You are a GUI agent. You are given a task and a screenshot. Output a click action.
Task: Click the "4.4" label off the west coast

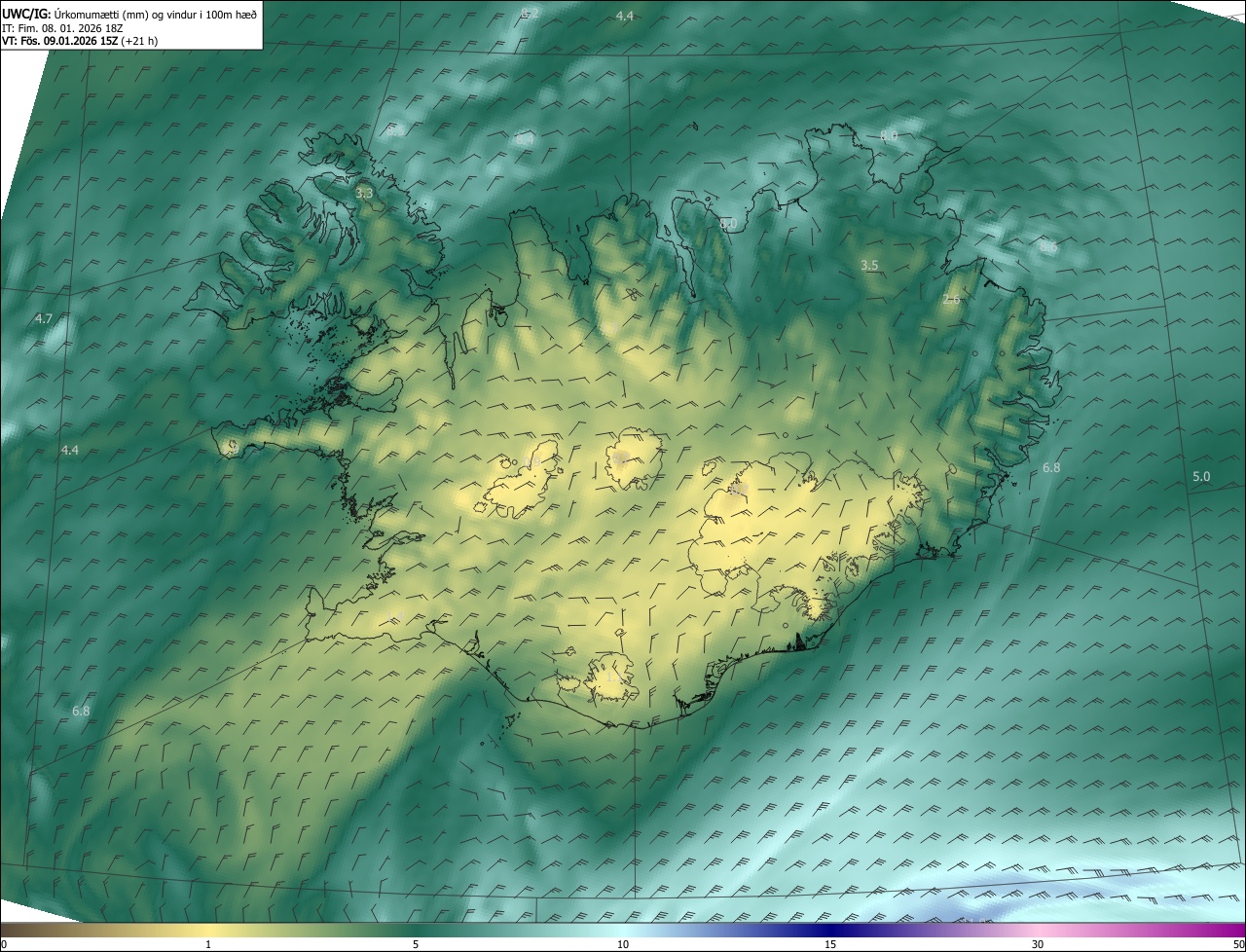pyautogui.click(x=70, y=450)
